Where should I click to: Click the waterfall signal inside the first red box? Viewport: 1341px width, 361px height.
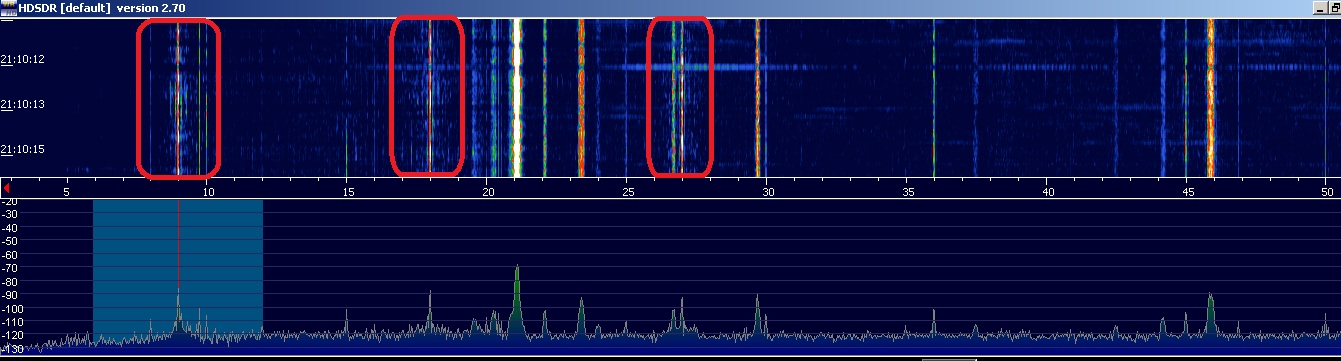pos(178,95)
